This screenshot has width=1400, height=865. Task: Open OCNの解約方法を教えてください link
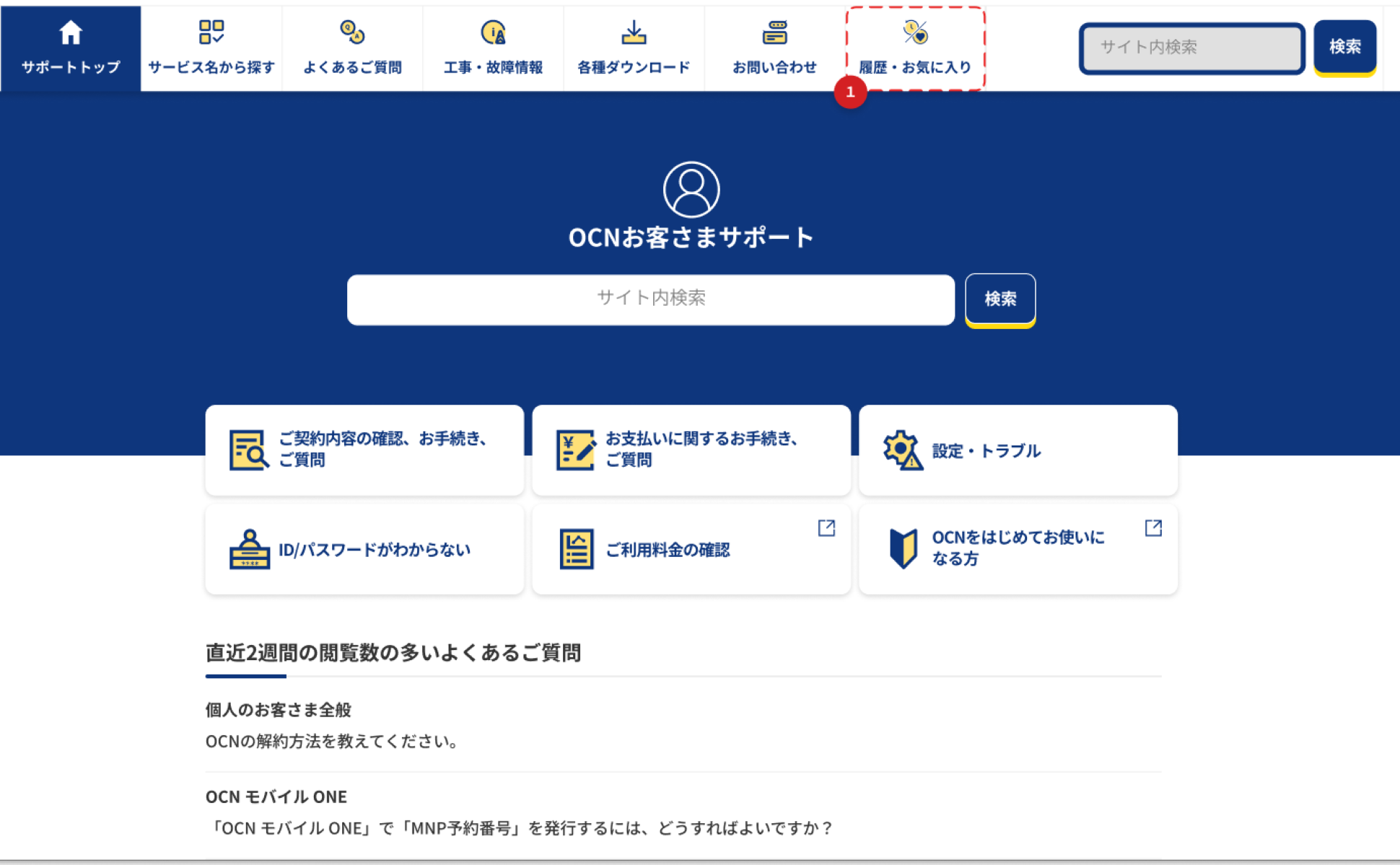[333, 742]
